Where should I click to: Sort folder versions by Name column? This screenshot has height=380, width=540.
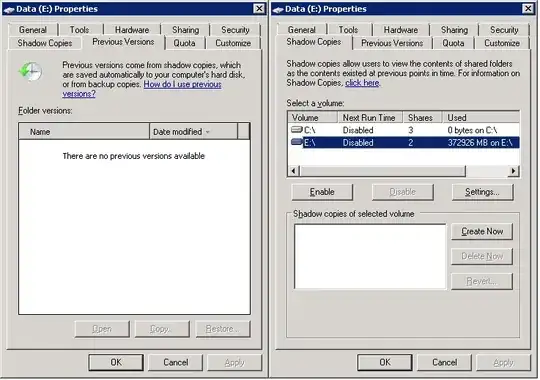(84, 132)
